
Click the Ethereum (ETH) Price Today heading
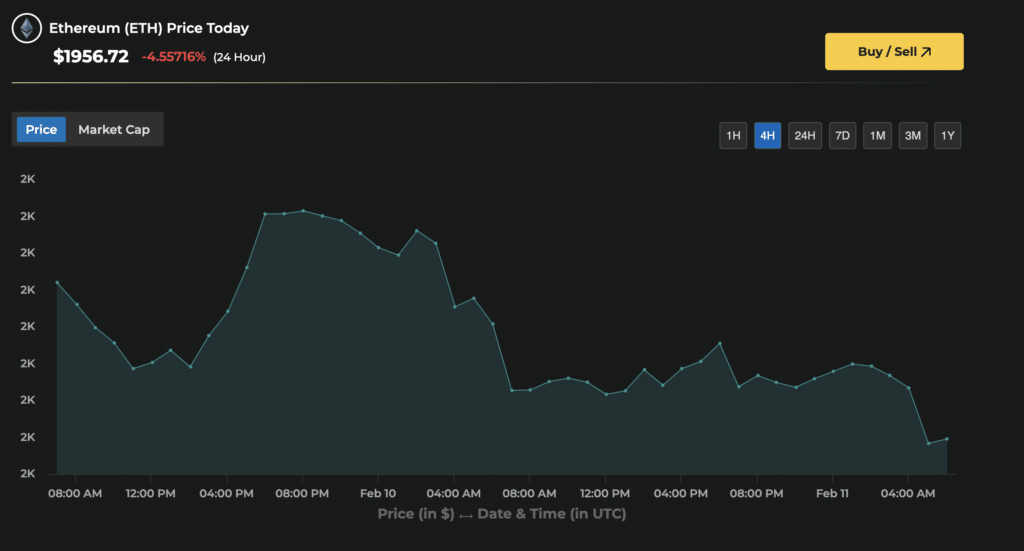pyautogui.click(x=149, y=28)
